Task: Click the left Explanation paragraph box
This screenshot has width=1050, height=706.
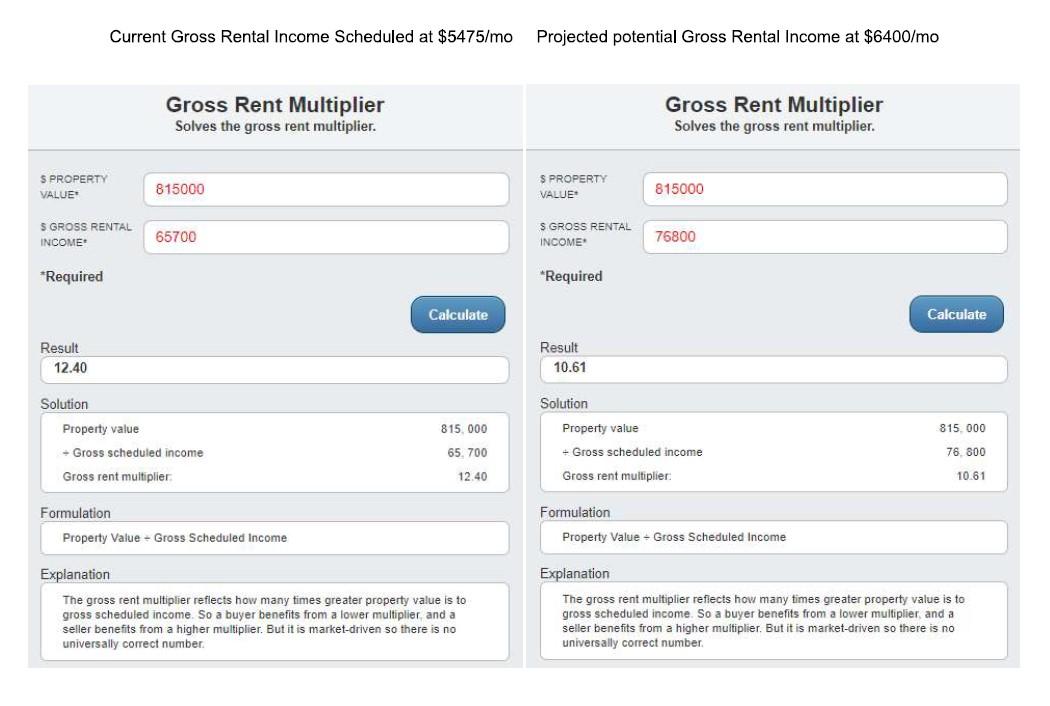Action: click(x=274, y=622)
